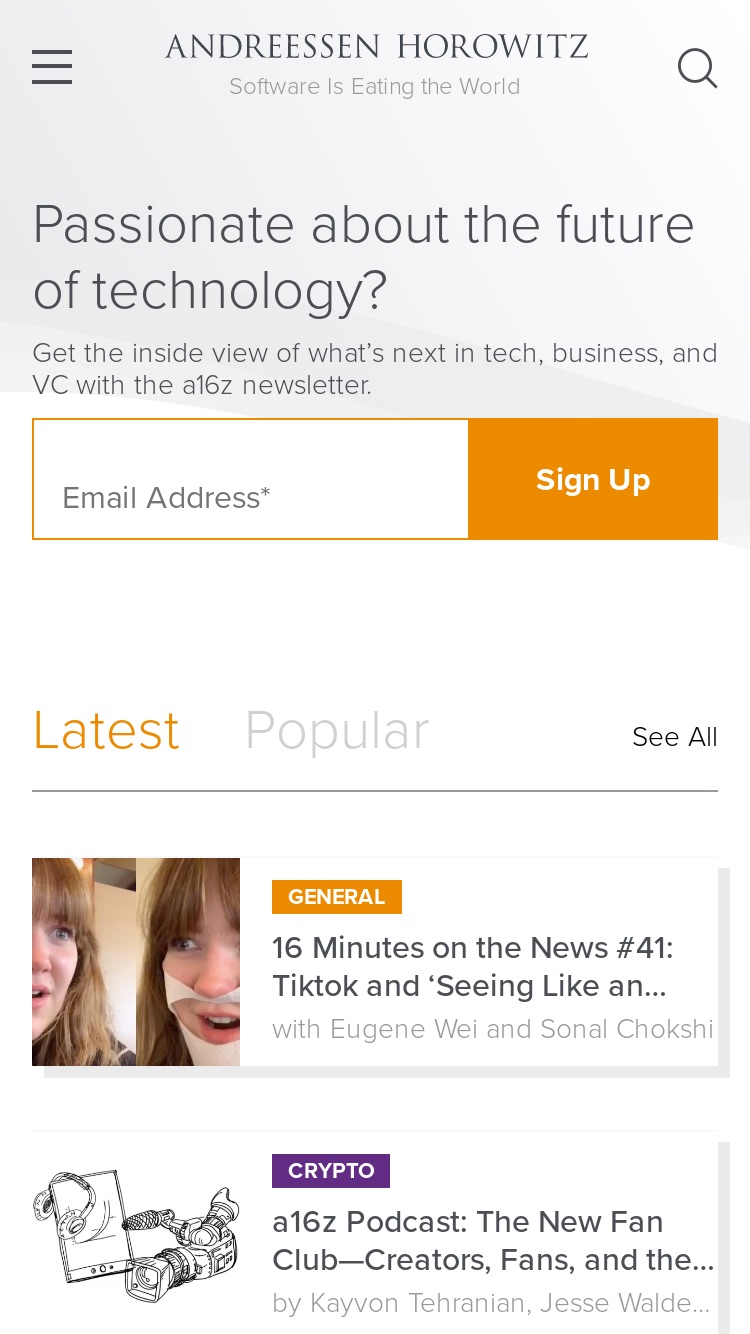Click the Passionate about the future heading

tap(364, 257)
